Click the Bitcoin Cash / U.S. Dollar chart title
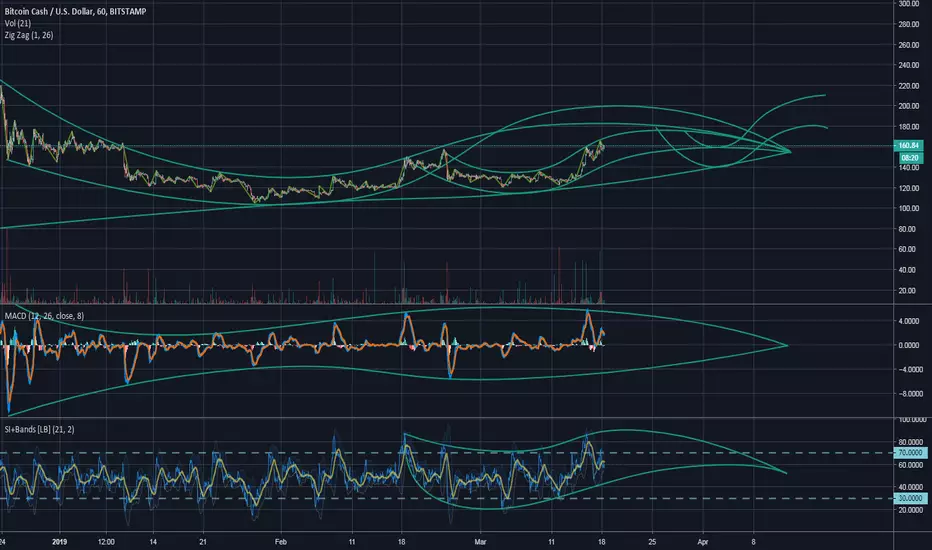This screenshot has width=932, height=550. [75, 11]
